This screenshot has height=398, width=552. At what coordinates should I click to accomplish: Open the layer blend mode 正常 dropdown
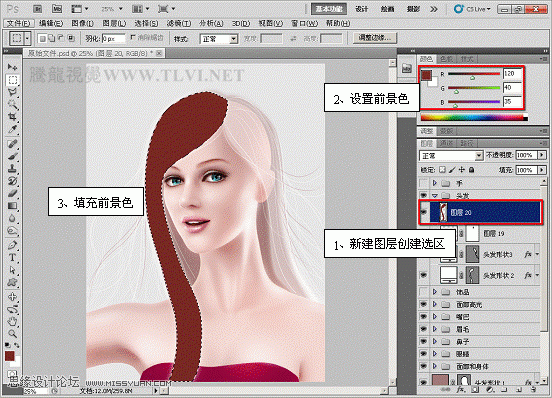point(451,156)
